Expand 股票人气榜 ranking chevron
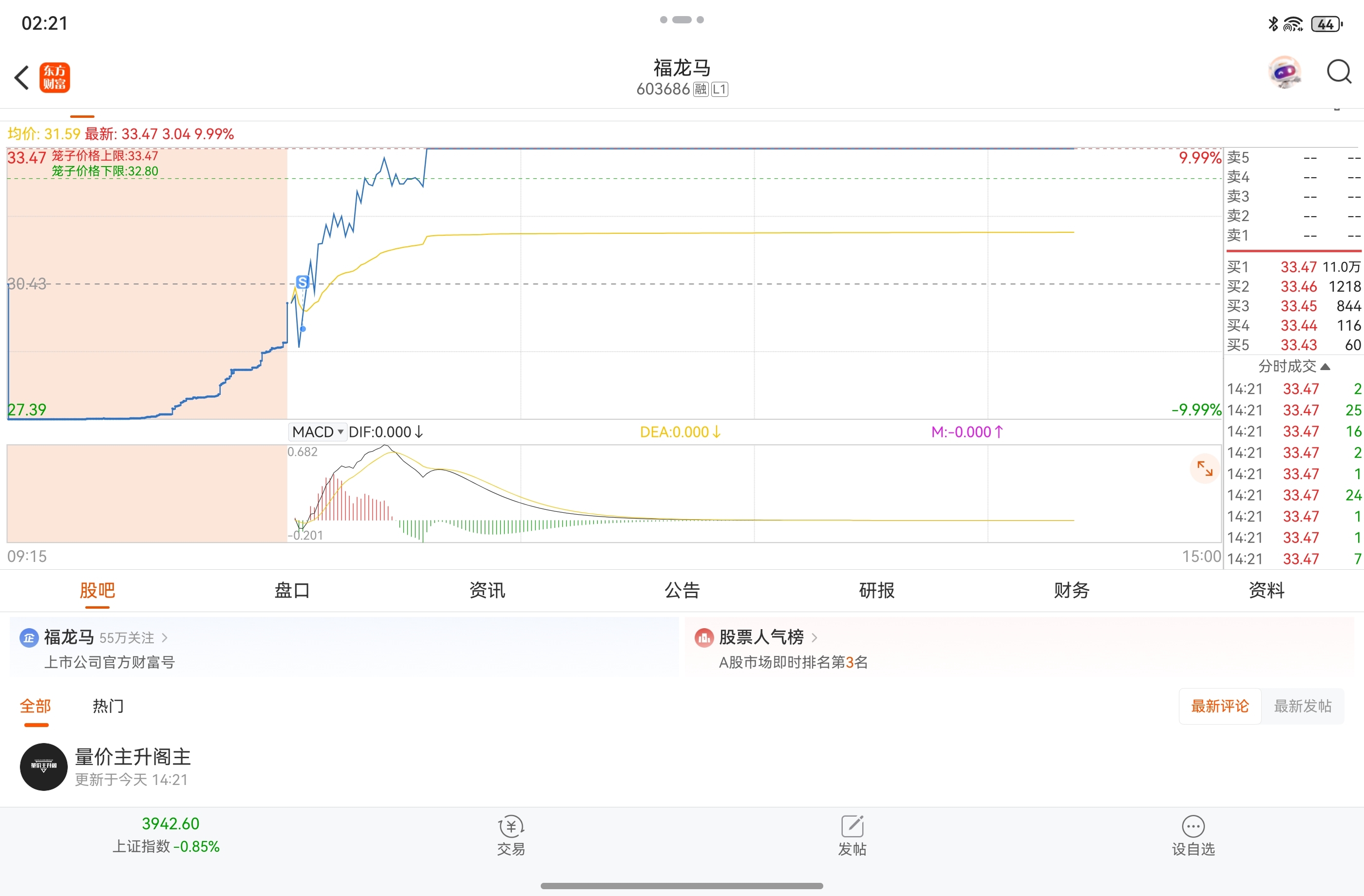 [815, 637]
